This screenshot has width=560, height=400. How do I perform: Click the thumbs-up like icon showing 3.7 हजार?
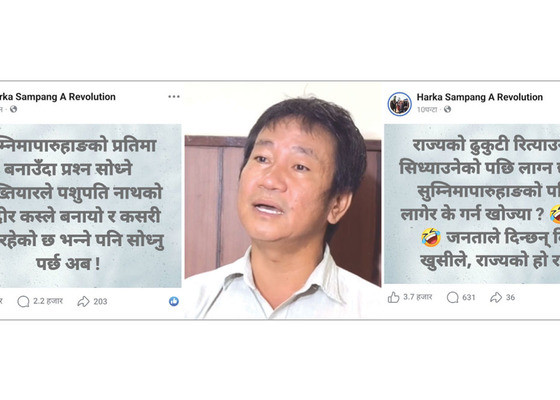click(394, 298)
